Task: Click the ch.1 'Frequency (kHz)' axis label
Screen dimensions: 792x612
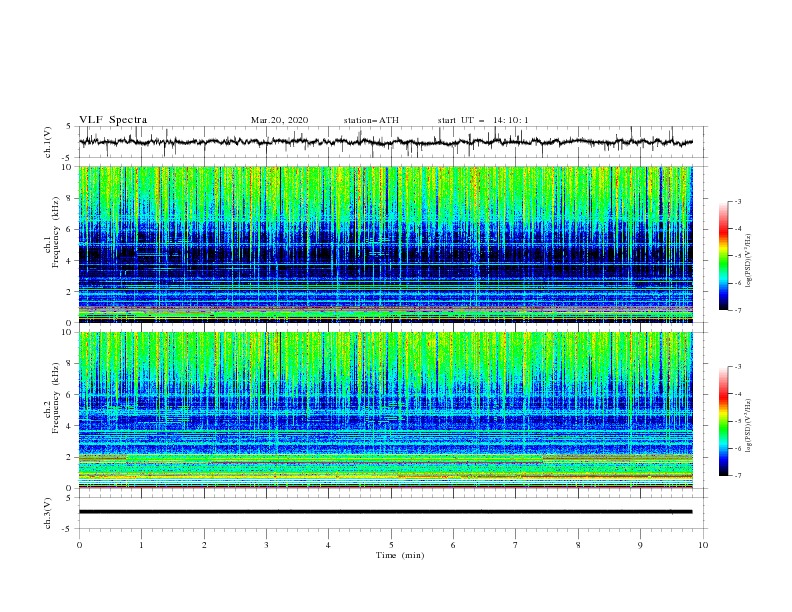Action: (56, 230)
